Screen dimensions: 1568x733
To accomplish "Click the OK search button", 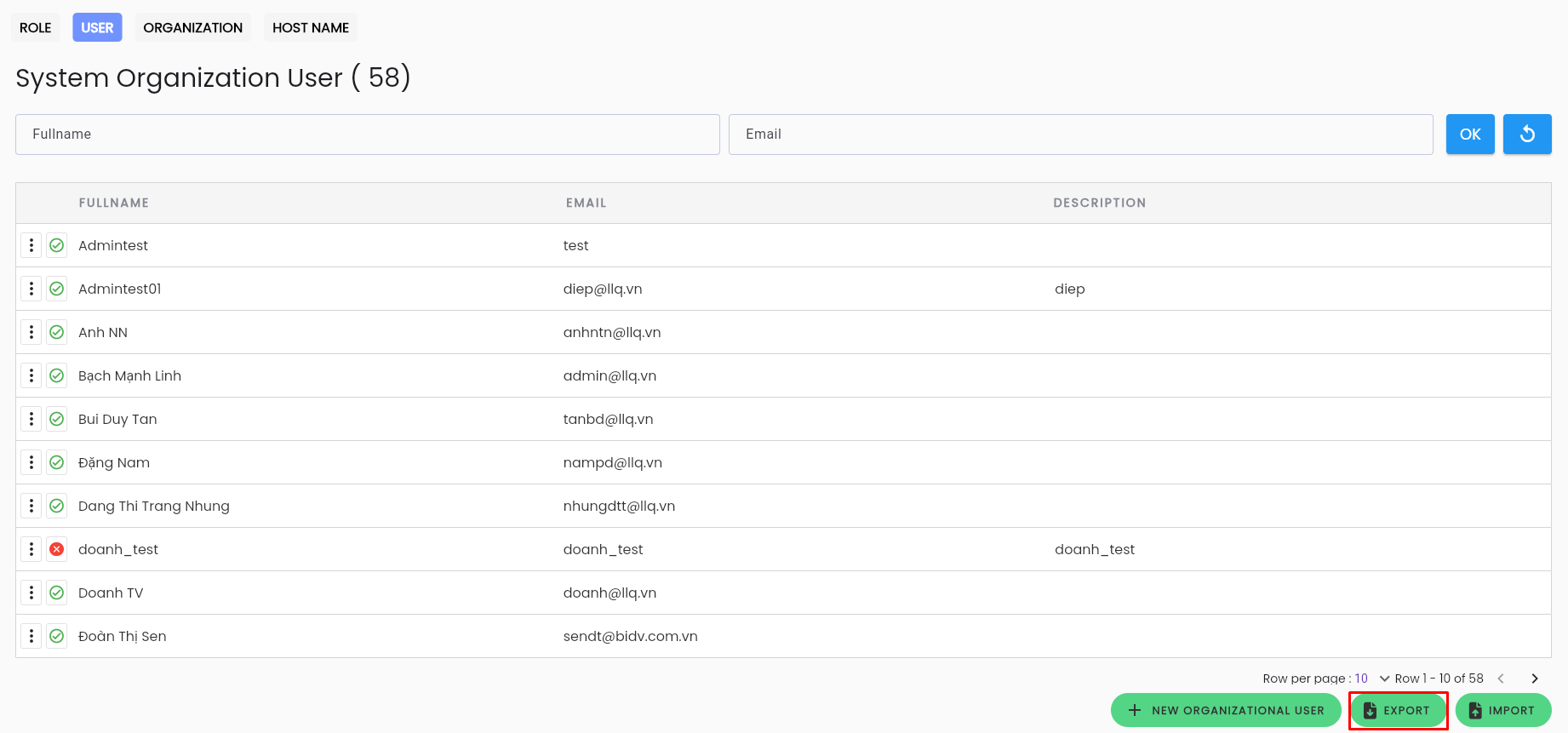I will coord(1470,135).
